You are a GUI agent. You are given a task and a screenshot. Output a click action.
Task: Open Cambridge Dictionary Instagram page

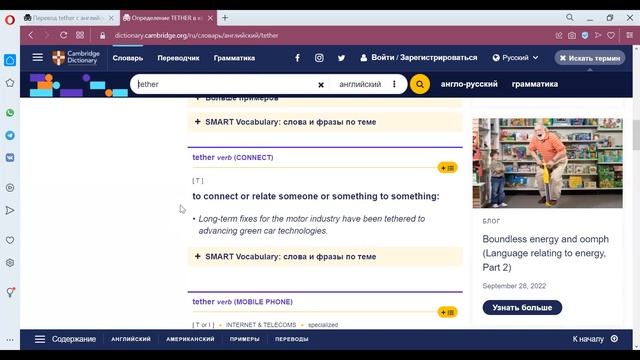pos(319,58)
